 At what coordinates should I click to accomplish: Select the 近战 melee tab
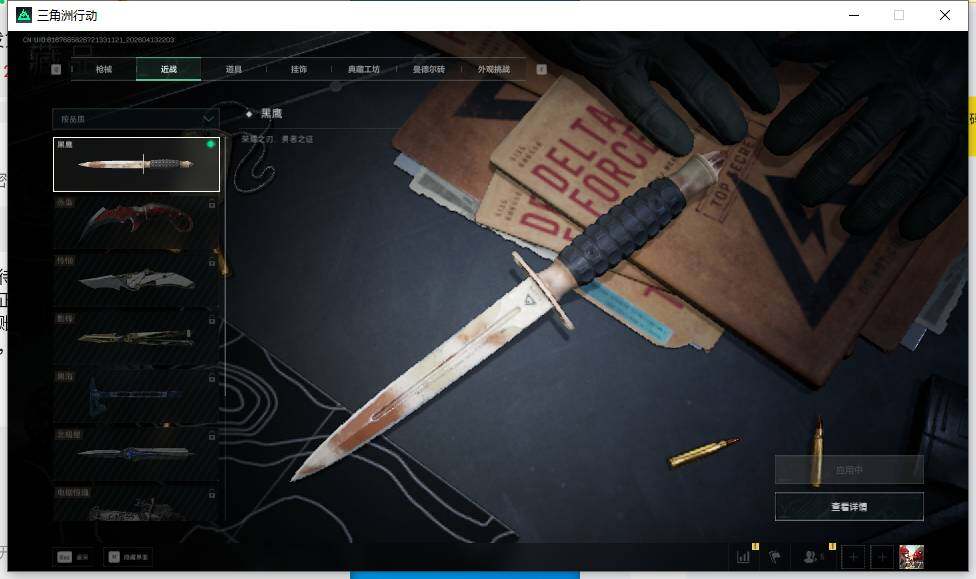click(x=169, y=69)
